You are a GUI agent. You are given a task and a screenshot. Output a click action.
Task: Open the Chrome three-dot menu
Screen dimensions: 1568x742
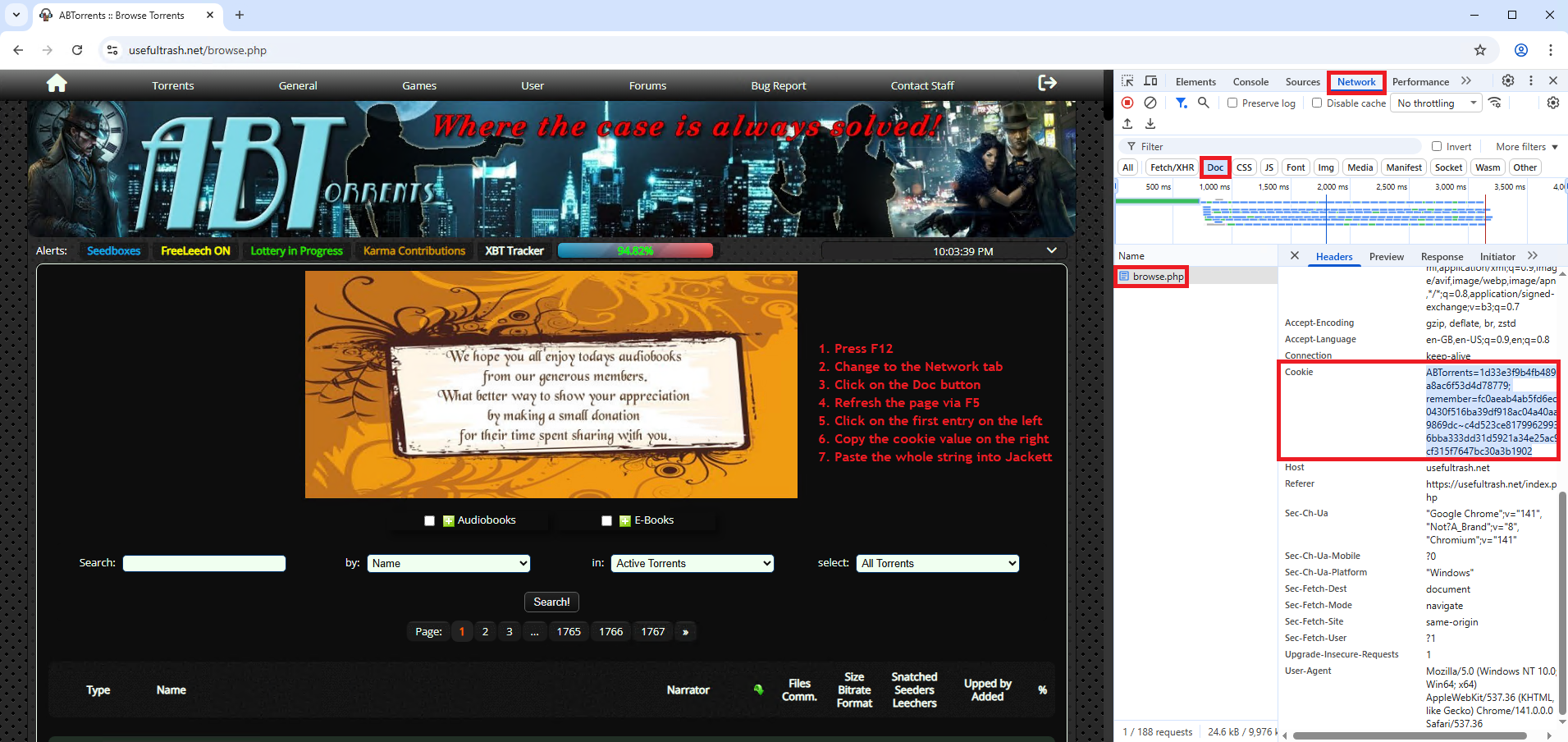[x=1551, y=50]
